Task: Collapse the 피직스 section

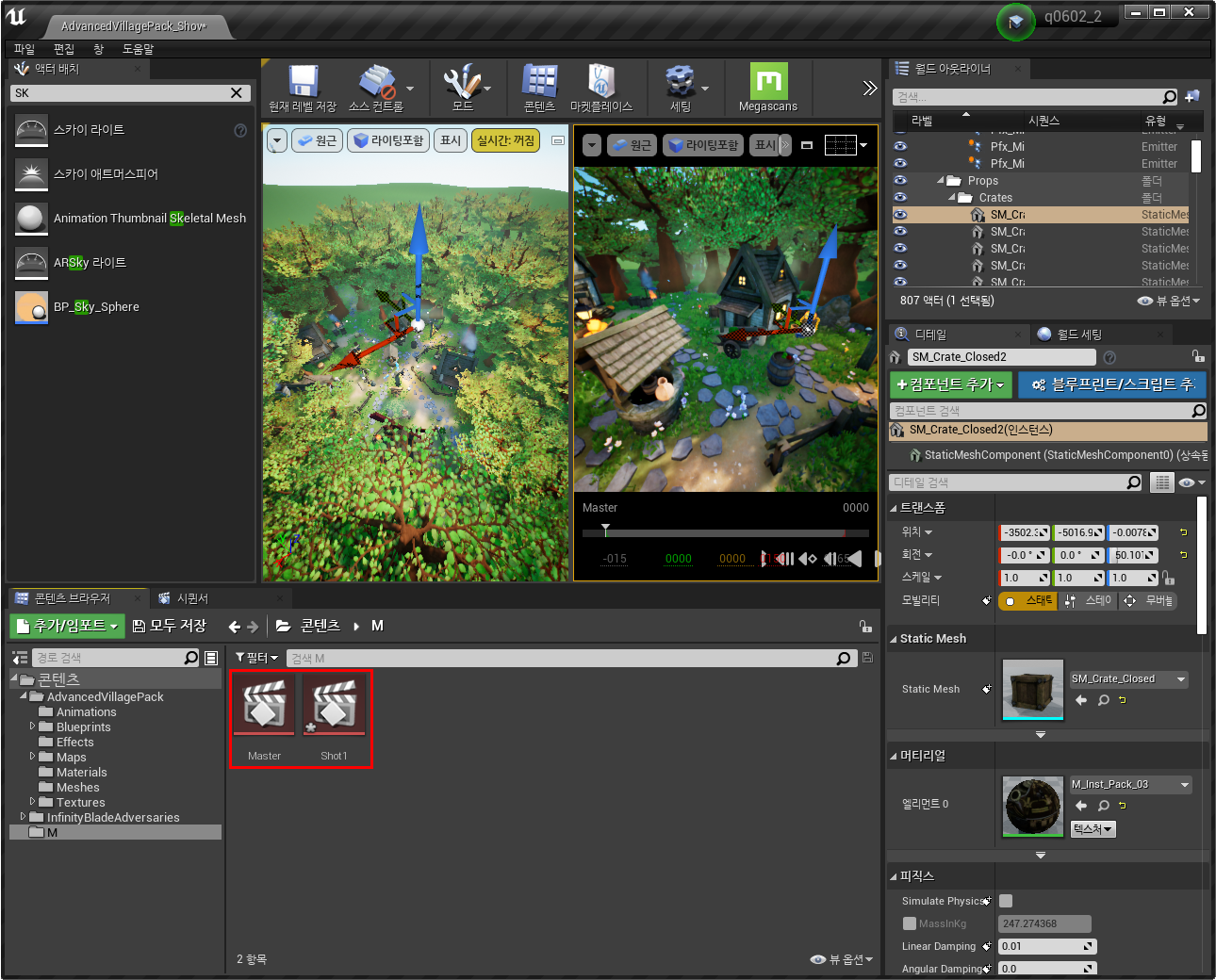Action: pos(894,876)
